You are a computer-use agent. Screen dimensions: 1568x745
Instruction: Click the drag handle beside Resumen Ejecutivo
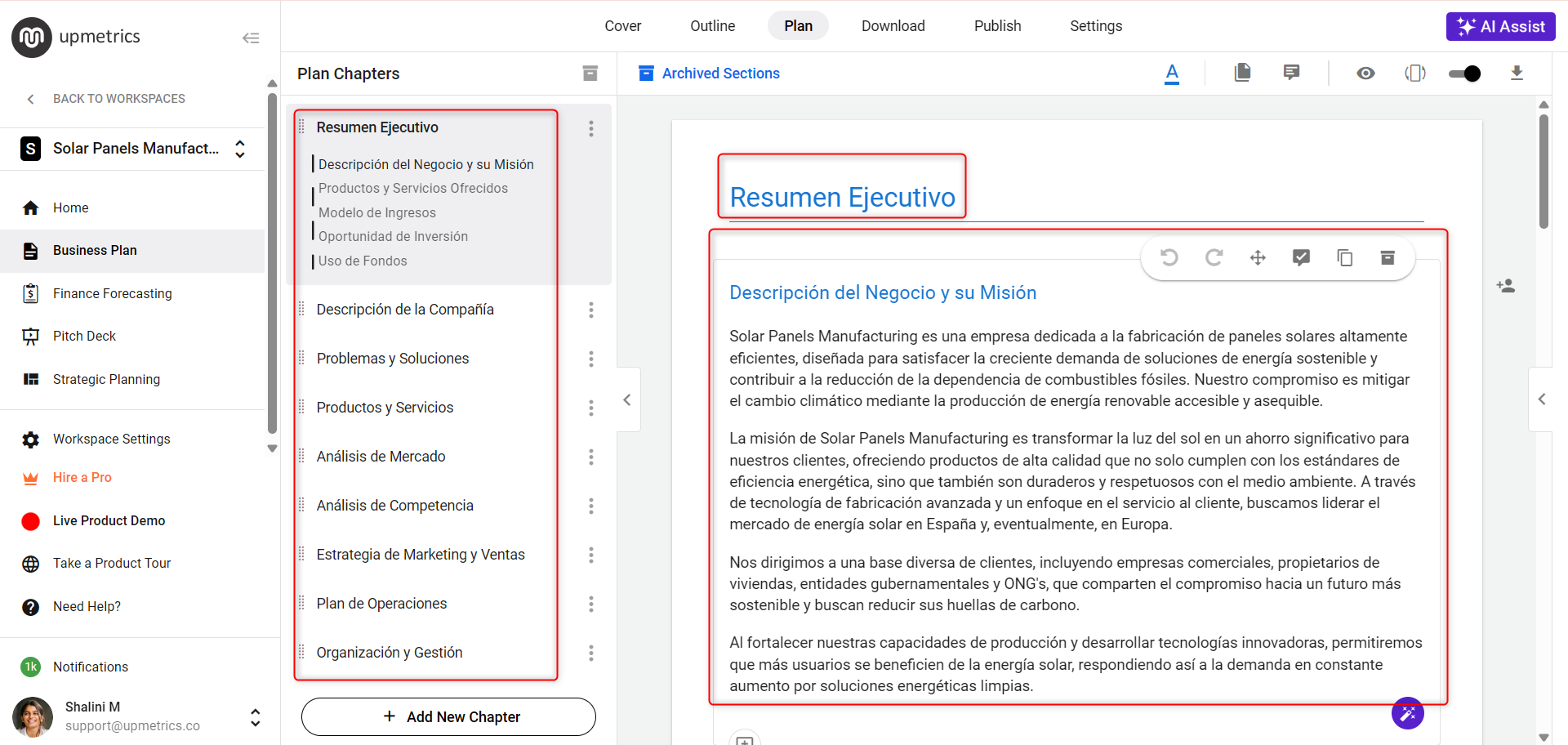click(x=301, y=127)
